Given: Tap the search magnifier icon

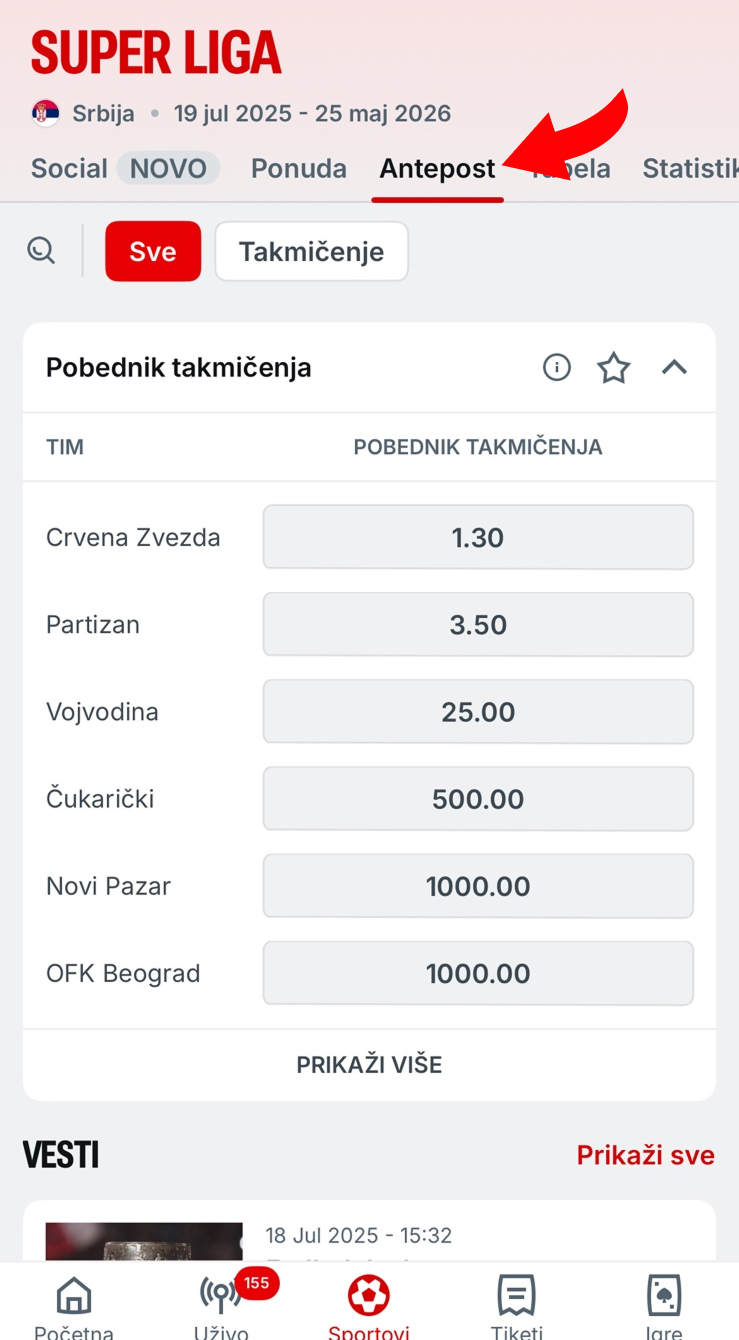Looking at the screenshot, I should coord(41,250).
